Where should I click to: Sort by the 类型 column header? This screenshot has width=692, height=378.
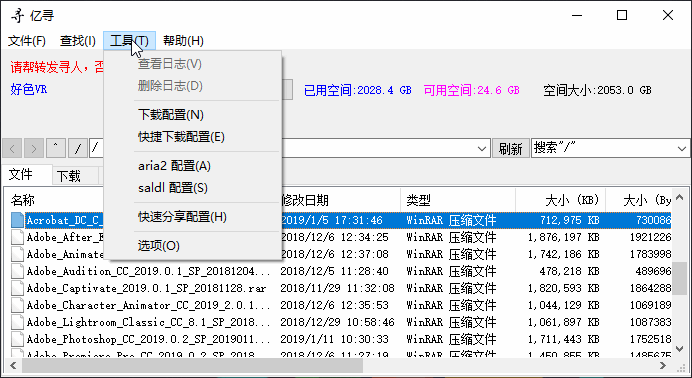click(418, 200)
